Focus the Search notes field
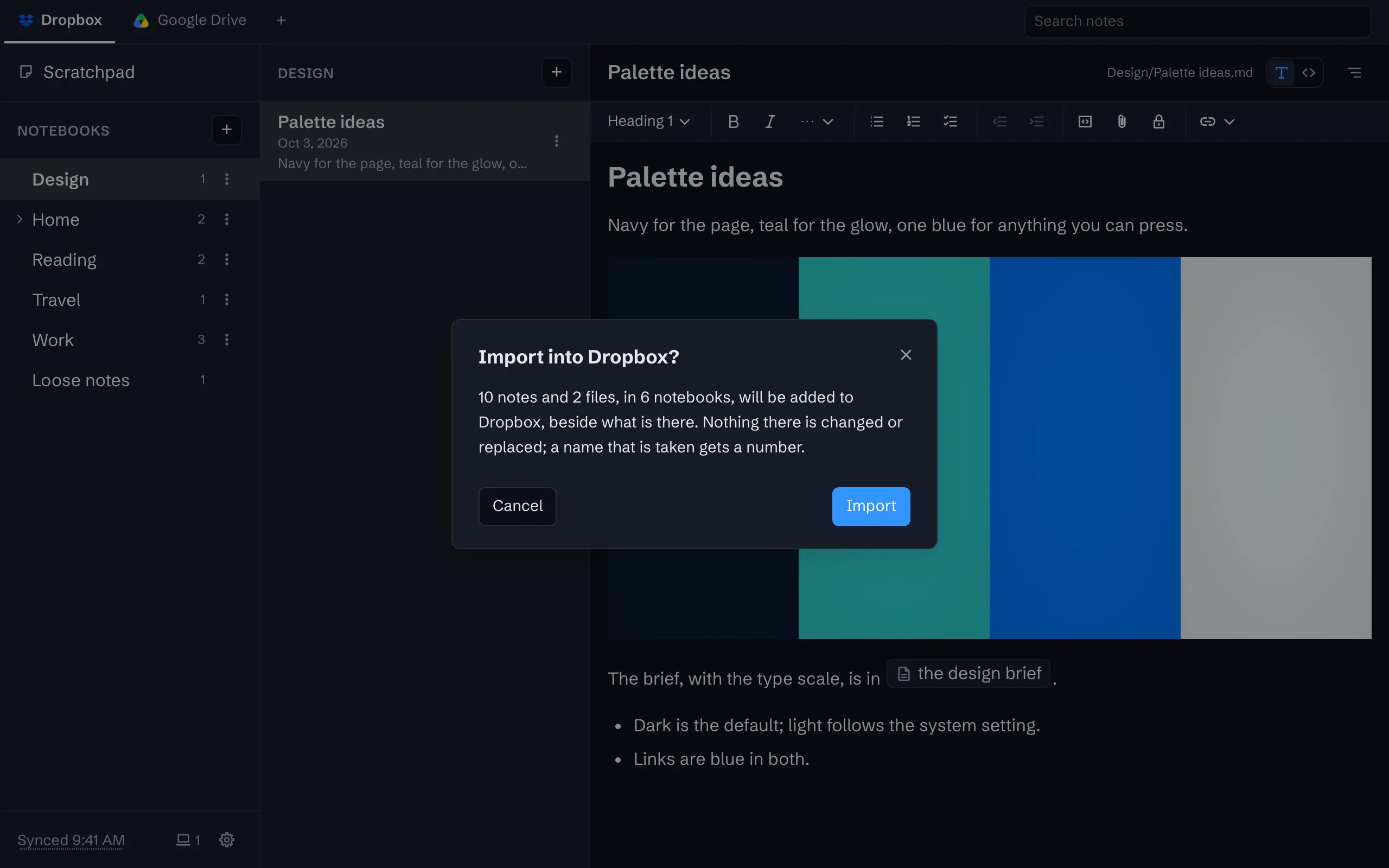The image size is (1389, 868). pos(1198,21)
